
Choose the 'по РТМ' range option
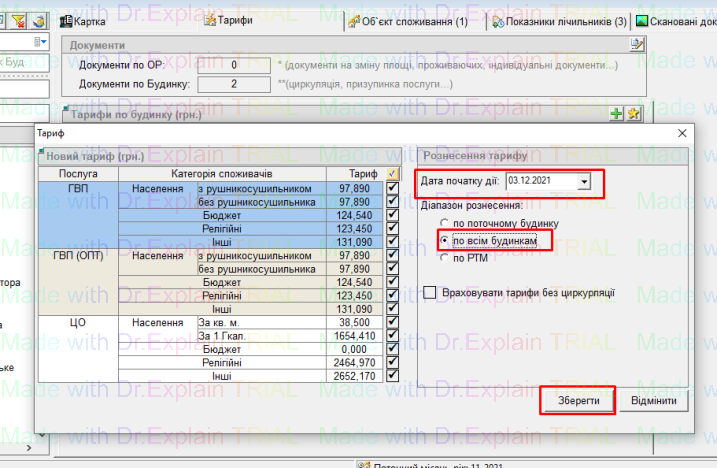(x=444, y=259)
